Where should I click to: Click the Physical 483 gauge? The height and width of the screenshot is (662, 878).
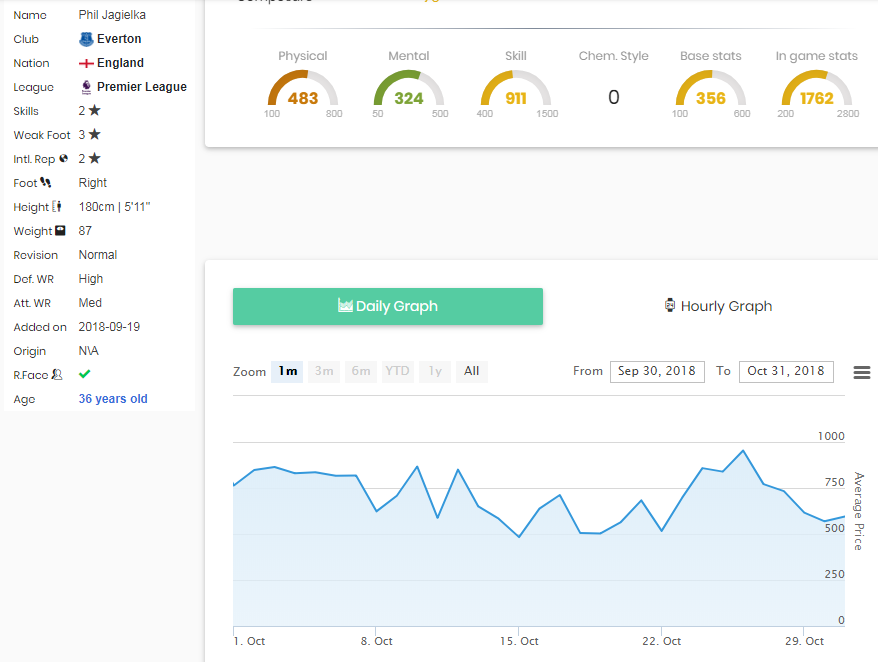point(303,90)
